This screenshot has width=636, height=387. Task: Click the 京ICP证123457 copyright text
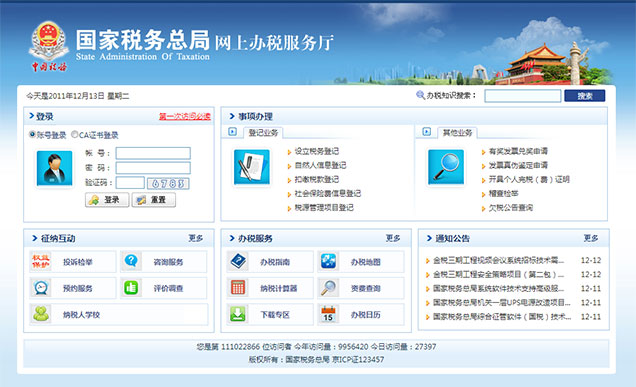pyautogui.click(x=358, y=359)
